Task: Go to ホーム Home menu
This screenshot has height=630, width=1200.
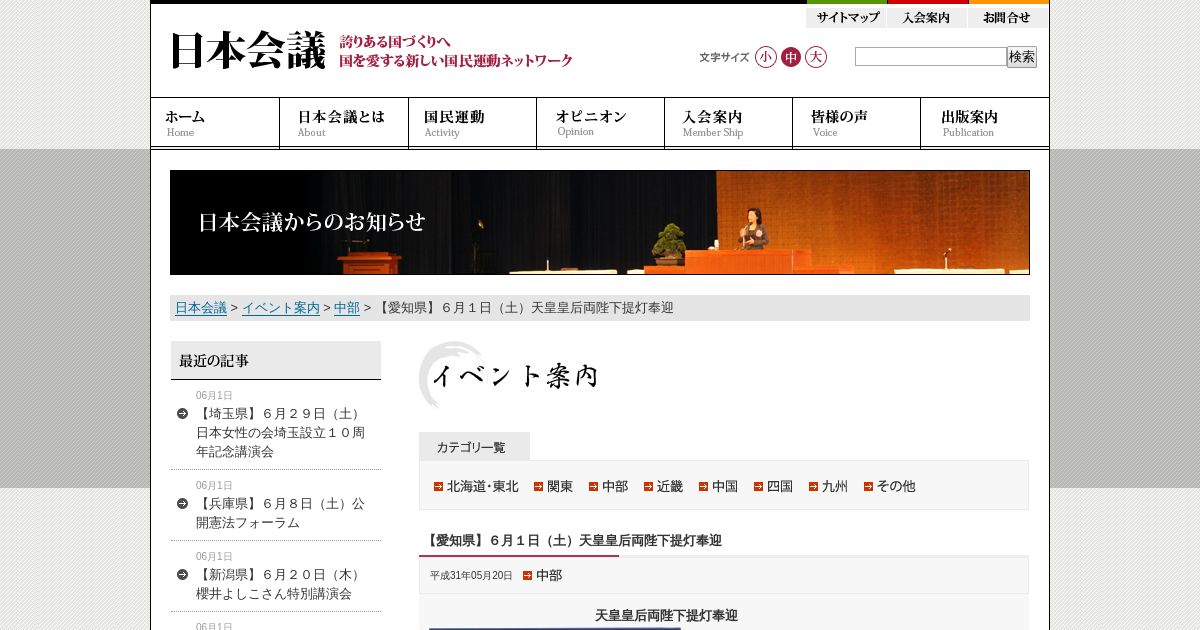Action: coord(215,123)
